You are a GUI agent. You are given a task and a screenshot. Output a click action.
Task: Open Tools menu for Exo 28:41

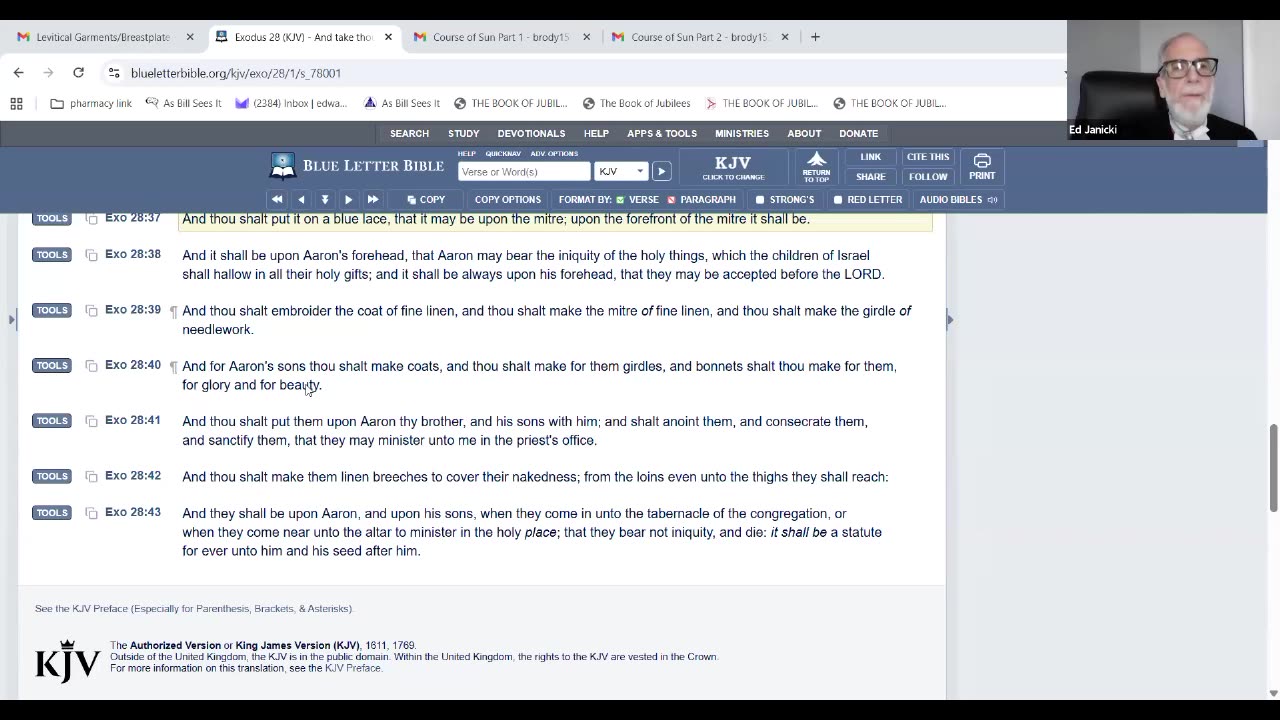point(52,421)
